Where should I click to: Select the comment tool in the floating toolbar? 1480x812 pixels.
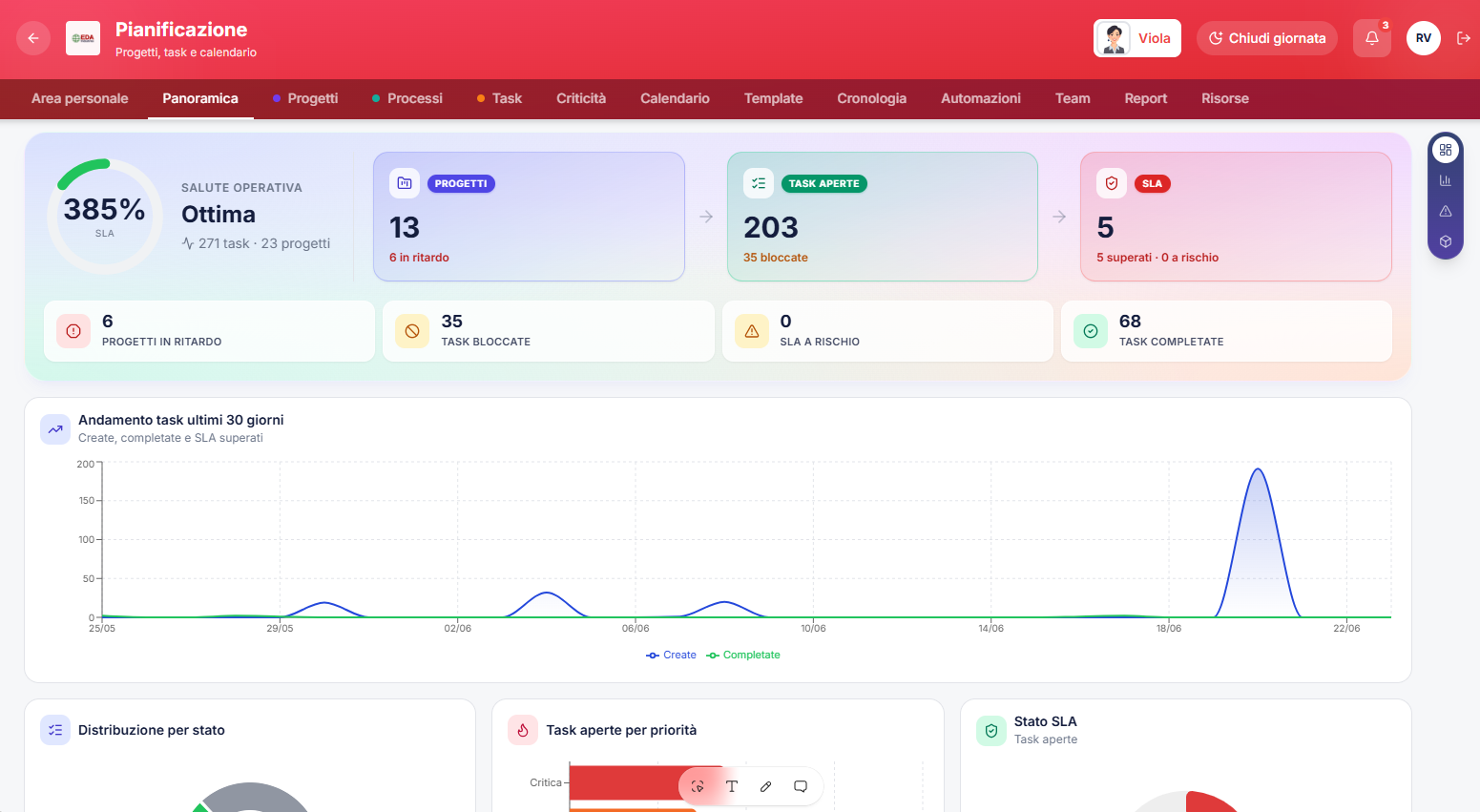click(801, 786)
